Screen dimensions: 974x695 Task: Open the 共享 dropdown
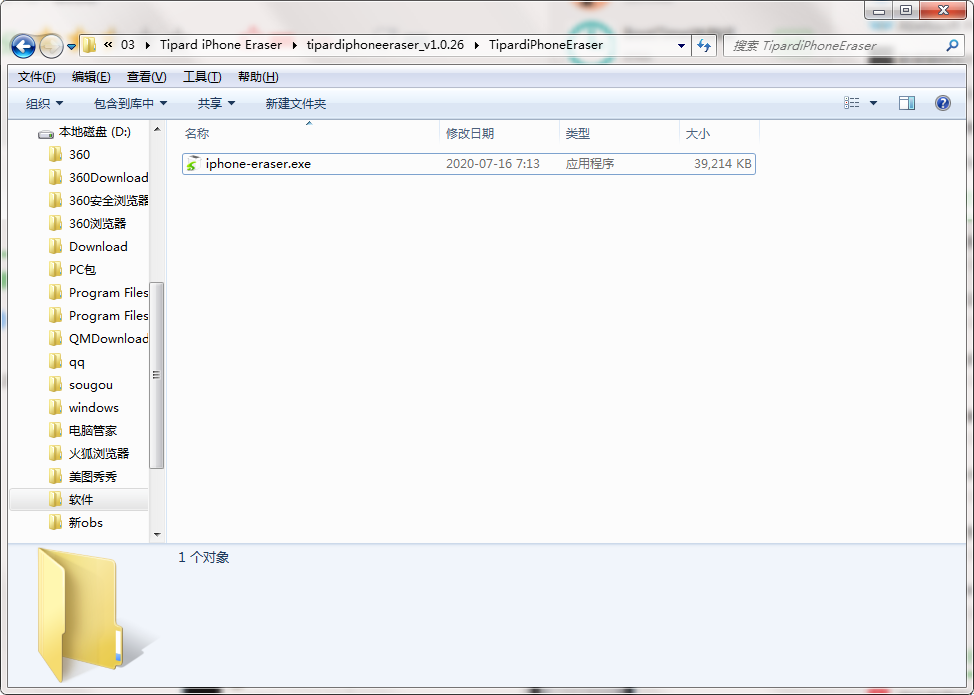point(216,104)
